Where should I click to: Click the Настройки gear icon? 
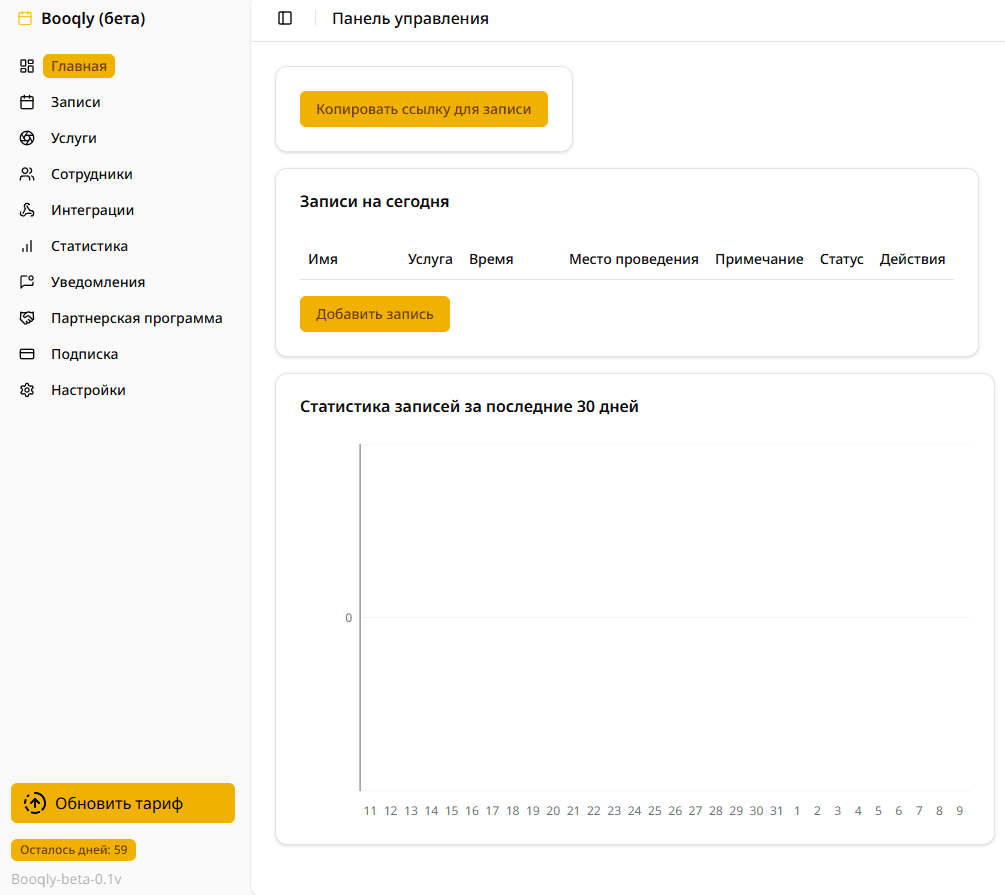[x=27, y=390]
